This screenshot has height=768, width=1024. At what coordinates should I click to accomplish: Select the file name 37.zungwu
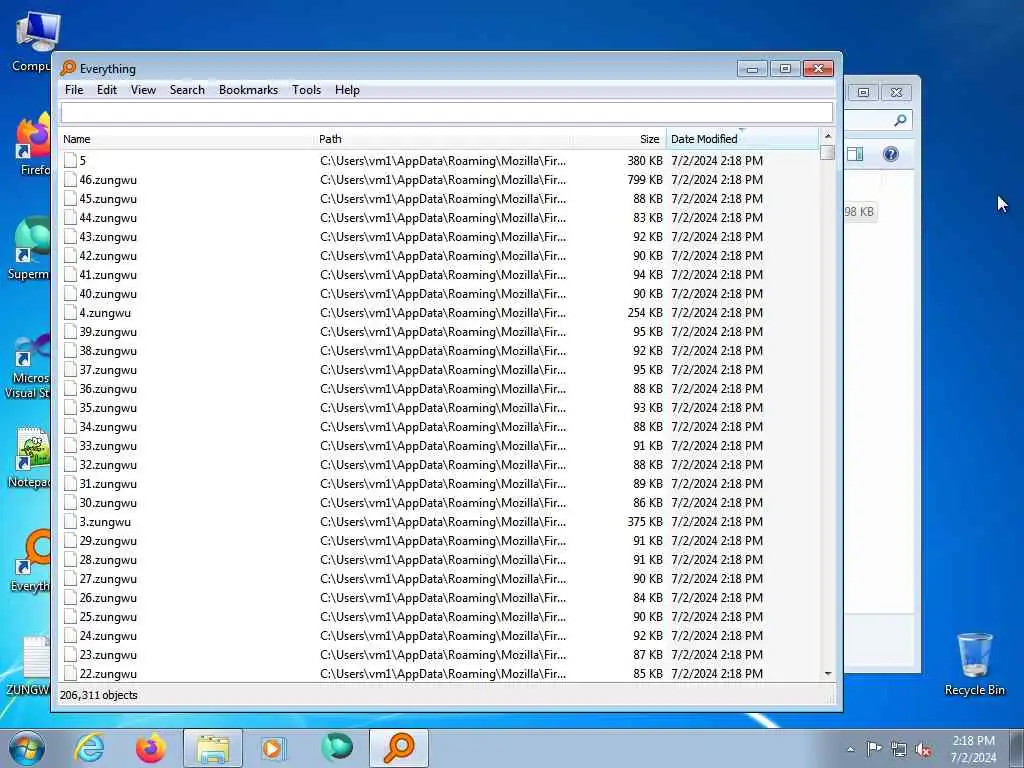tap(108, 370)
